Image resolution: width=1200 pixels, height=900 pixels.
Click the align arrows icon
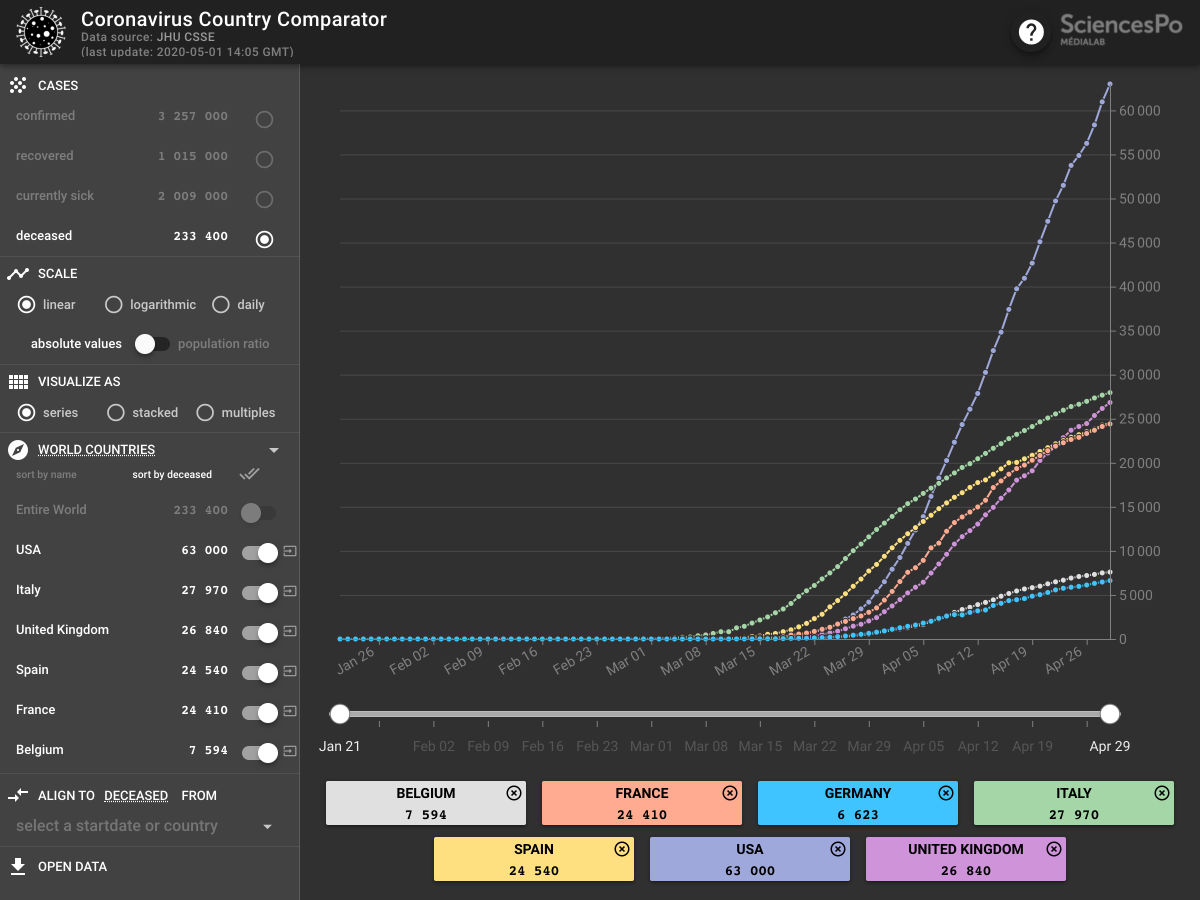coord(18,796)
